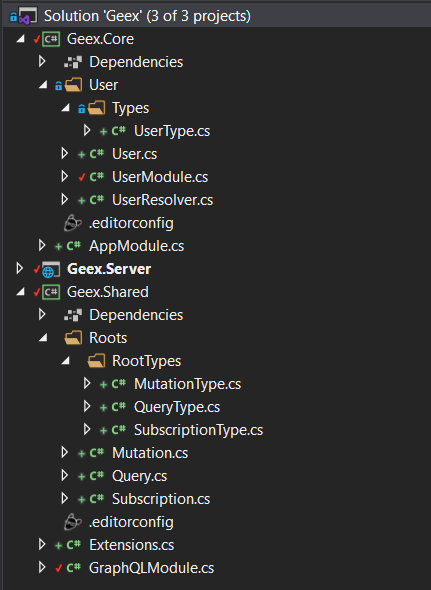
Task: Click the Geex.Shared C# project icon
Action: click(51, 292)
